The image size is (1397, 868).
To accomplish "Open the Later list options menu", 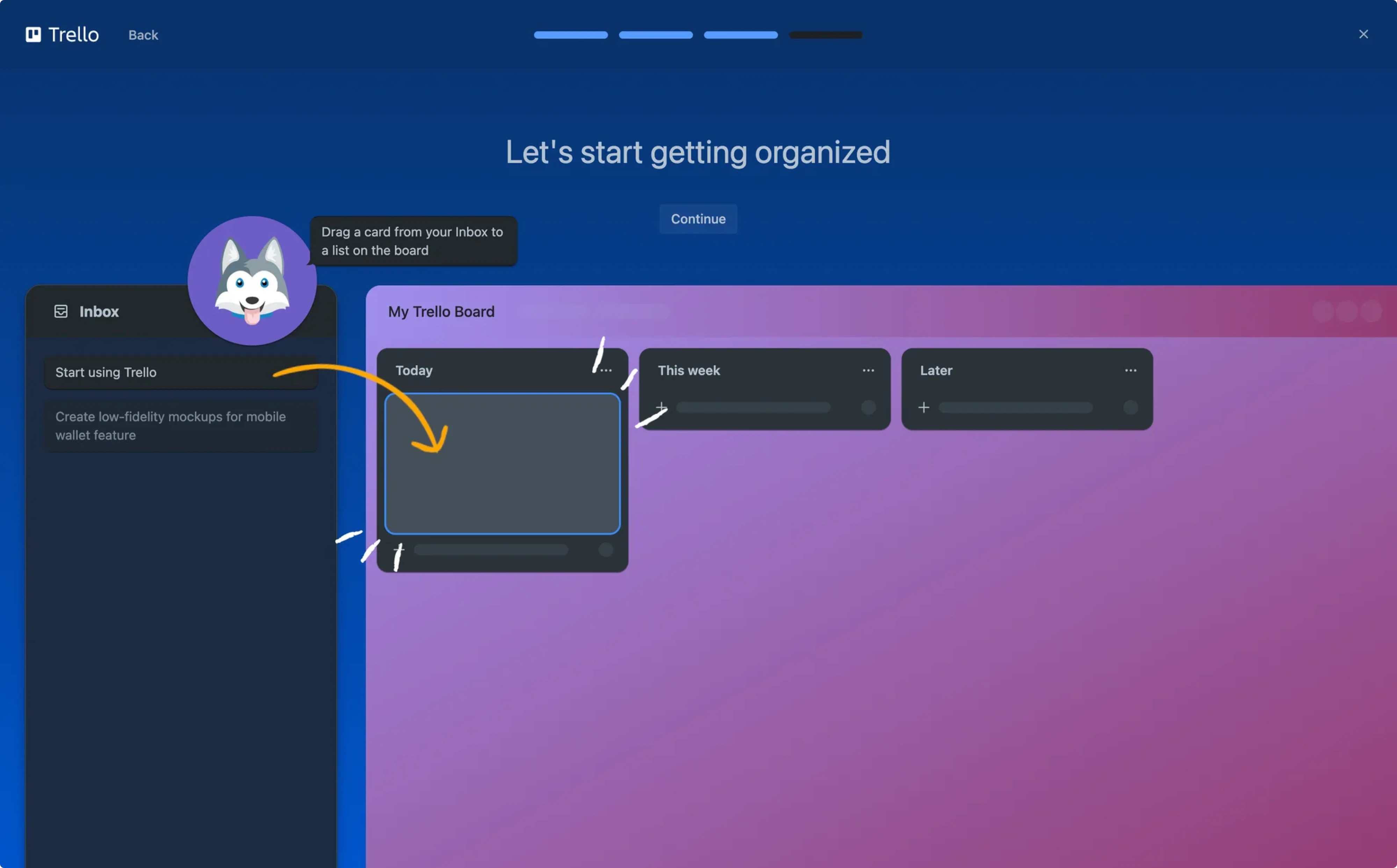I will click(1130, 370).
